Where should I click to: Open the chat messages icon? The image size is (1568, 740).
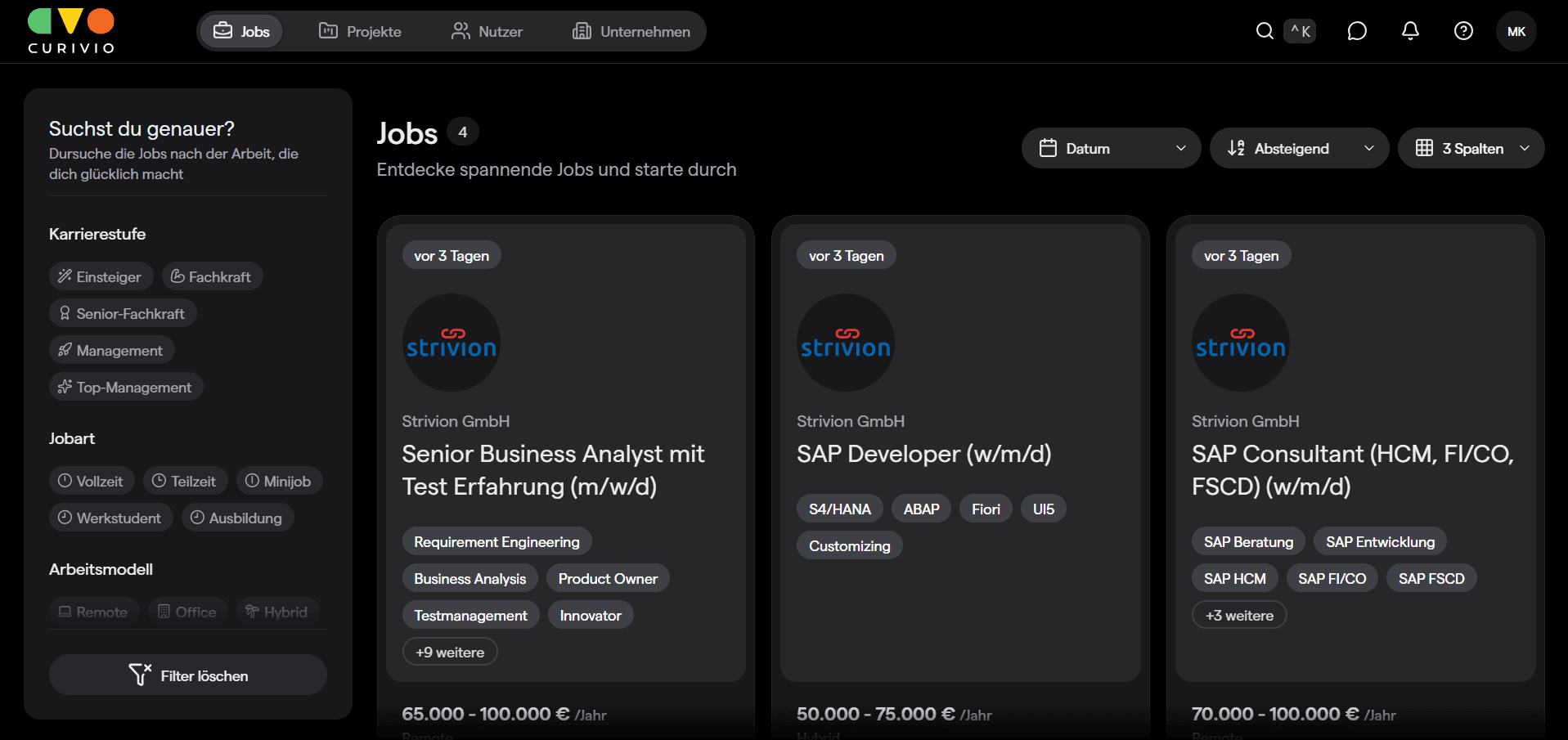(x=1357, y=31)
